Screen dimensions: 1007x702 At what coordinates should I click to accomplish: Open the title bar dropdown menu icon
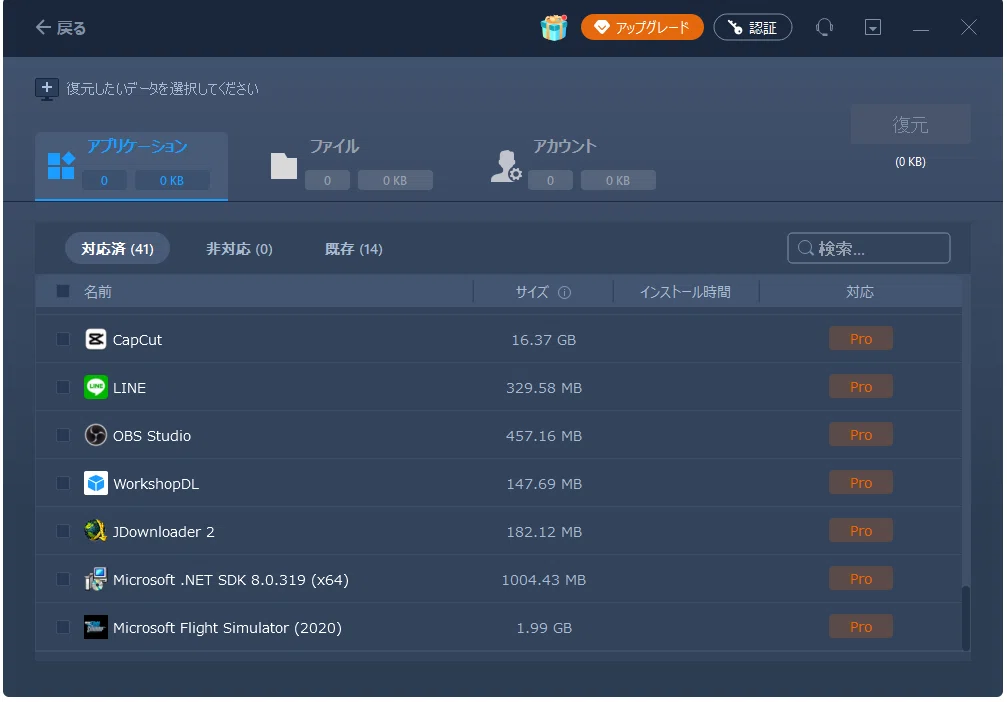873,28
